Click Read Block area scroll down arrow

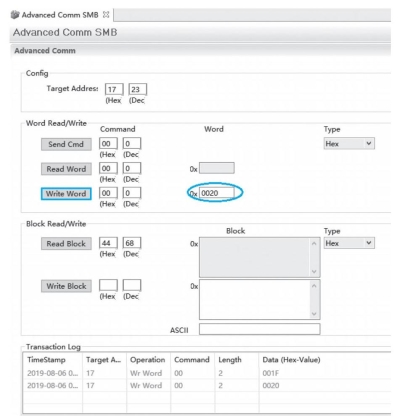pos(314,271)
